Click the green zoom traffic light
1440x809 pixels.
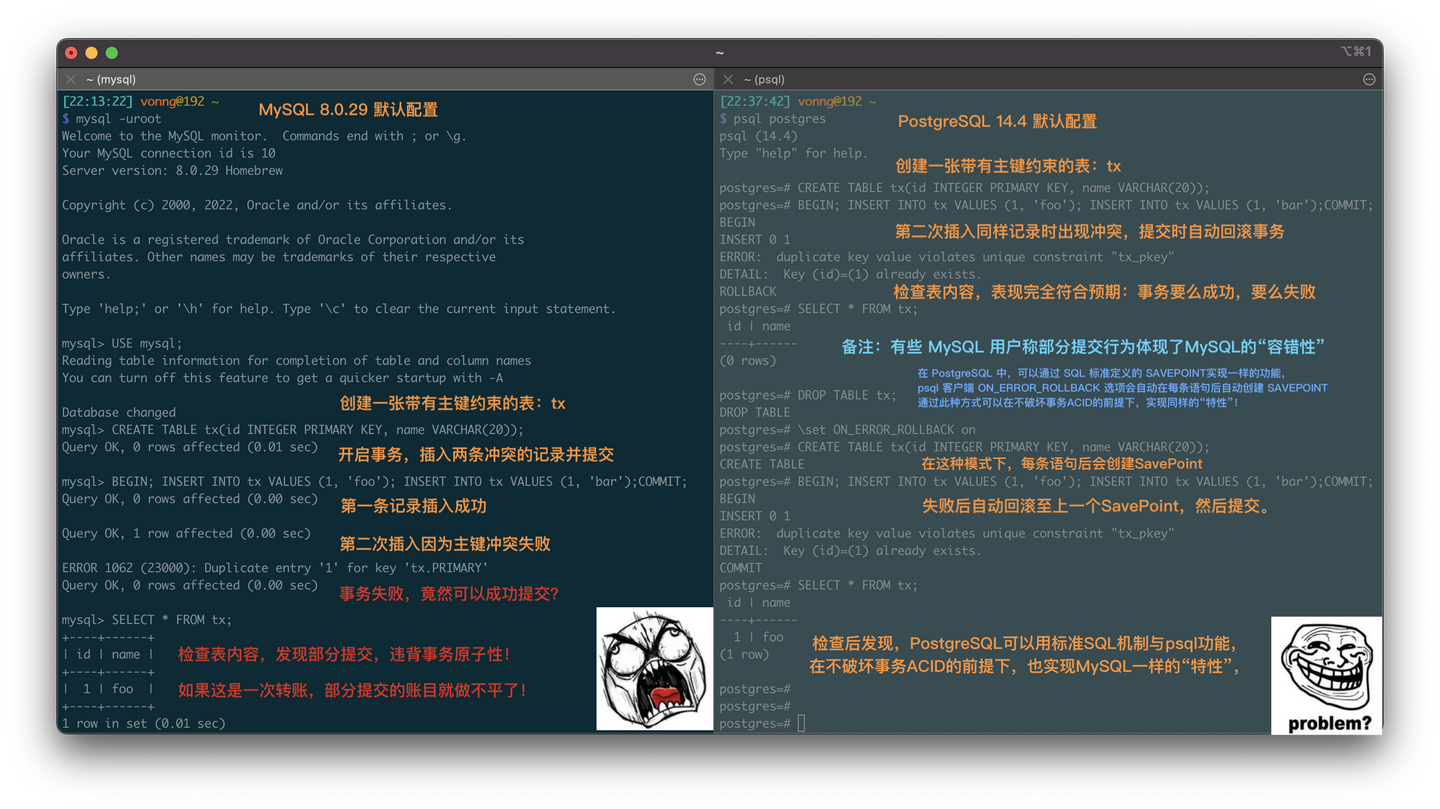point(111,52)
